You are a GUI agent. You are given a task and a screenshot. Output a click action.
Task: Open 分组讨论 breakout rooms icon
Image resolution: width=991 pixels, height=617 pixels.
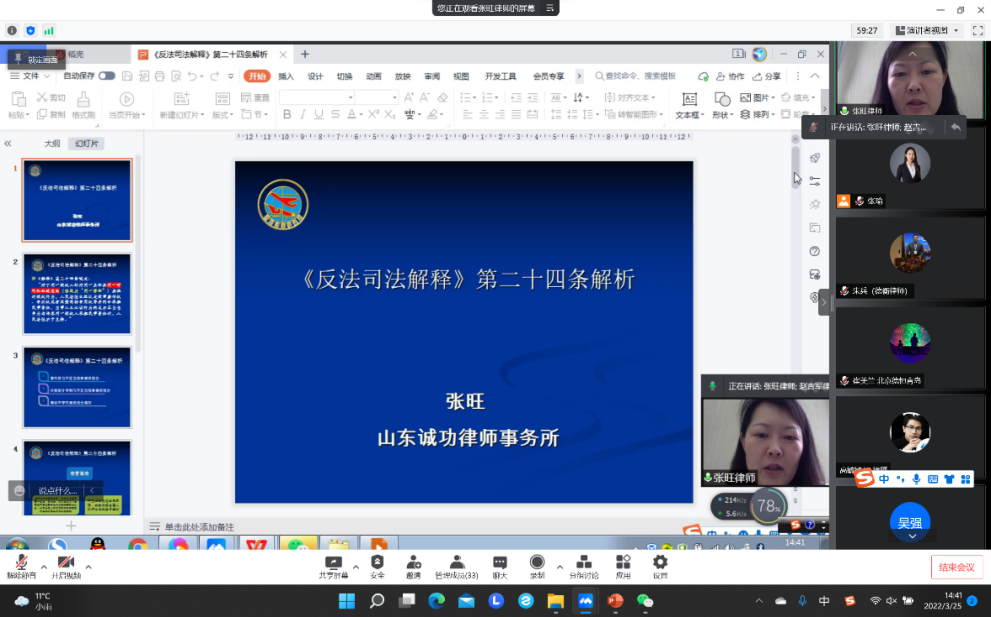[x=584, y=563]
